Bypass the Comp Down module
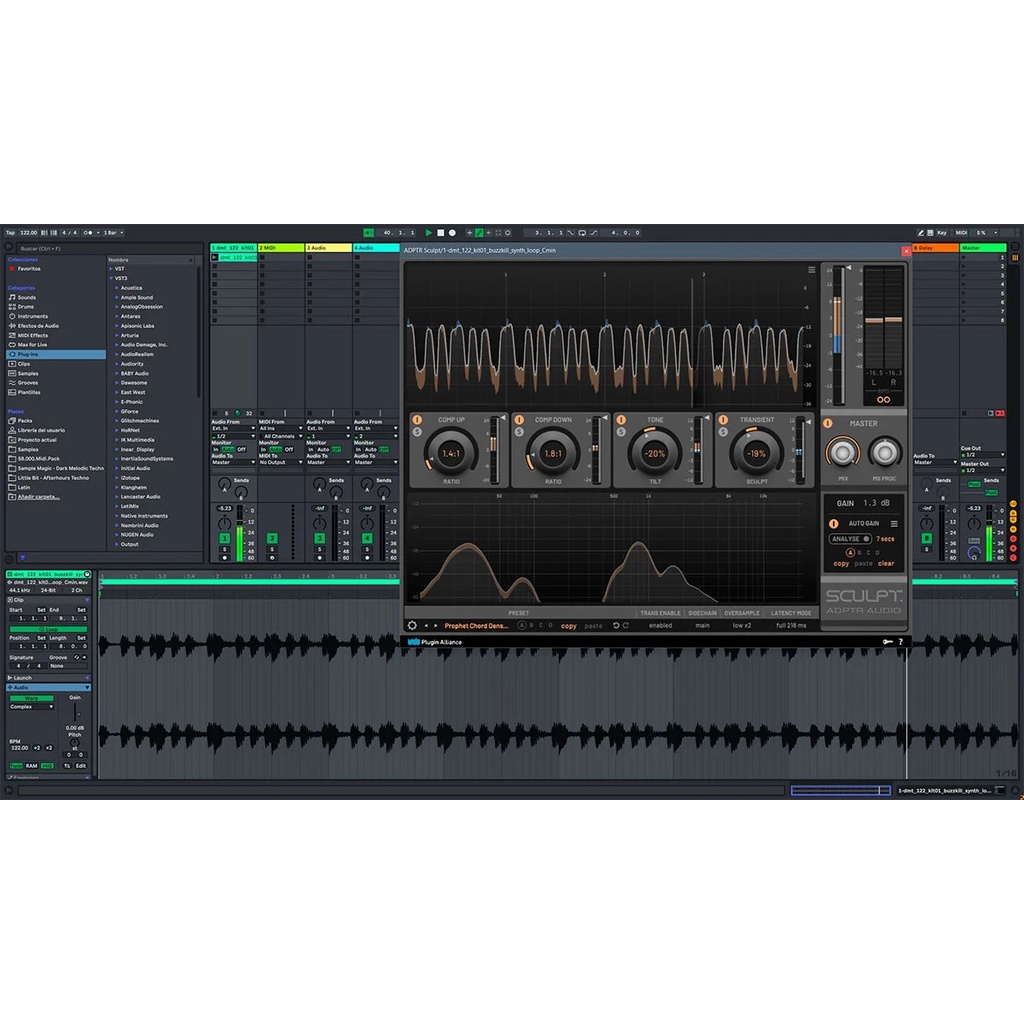 [519, 420]
